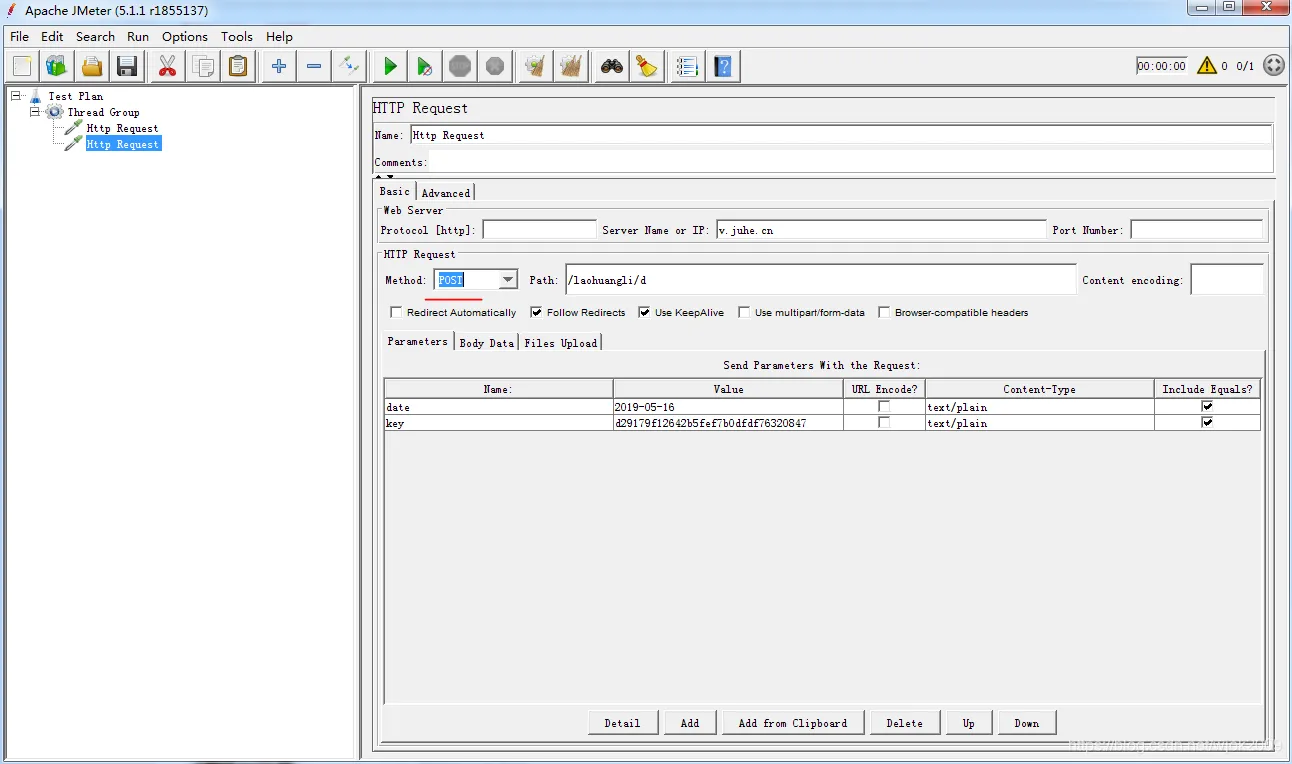The image size is (1292, 764).
Task: Click the Delete button
Action: [904, 723]
